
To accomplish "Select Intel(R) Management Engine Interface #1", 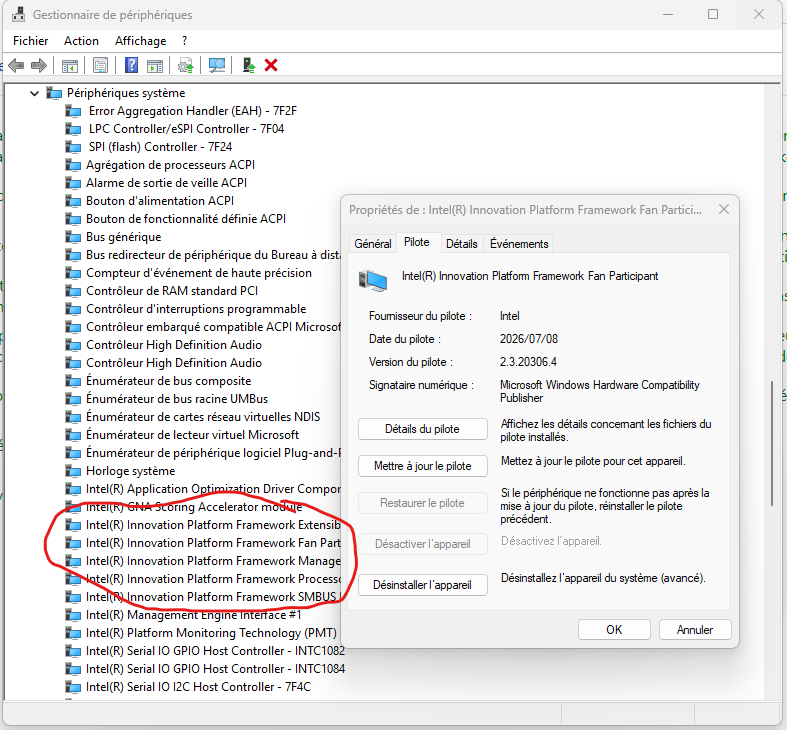I will (193, 615).
